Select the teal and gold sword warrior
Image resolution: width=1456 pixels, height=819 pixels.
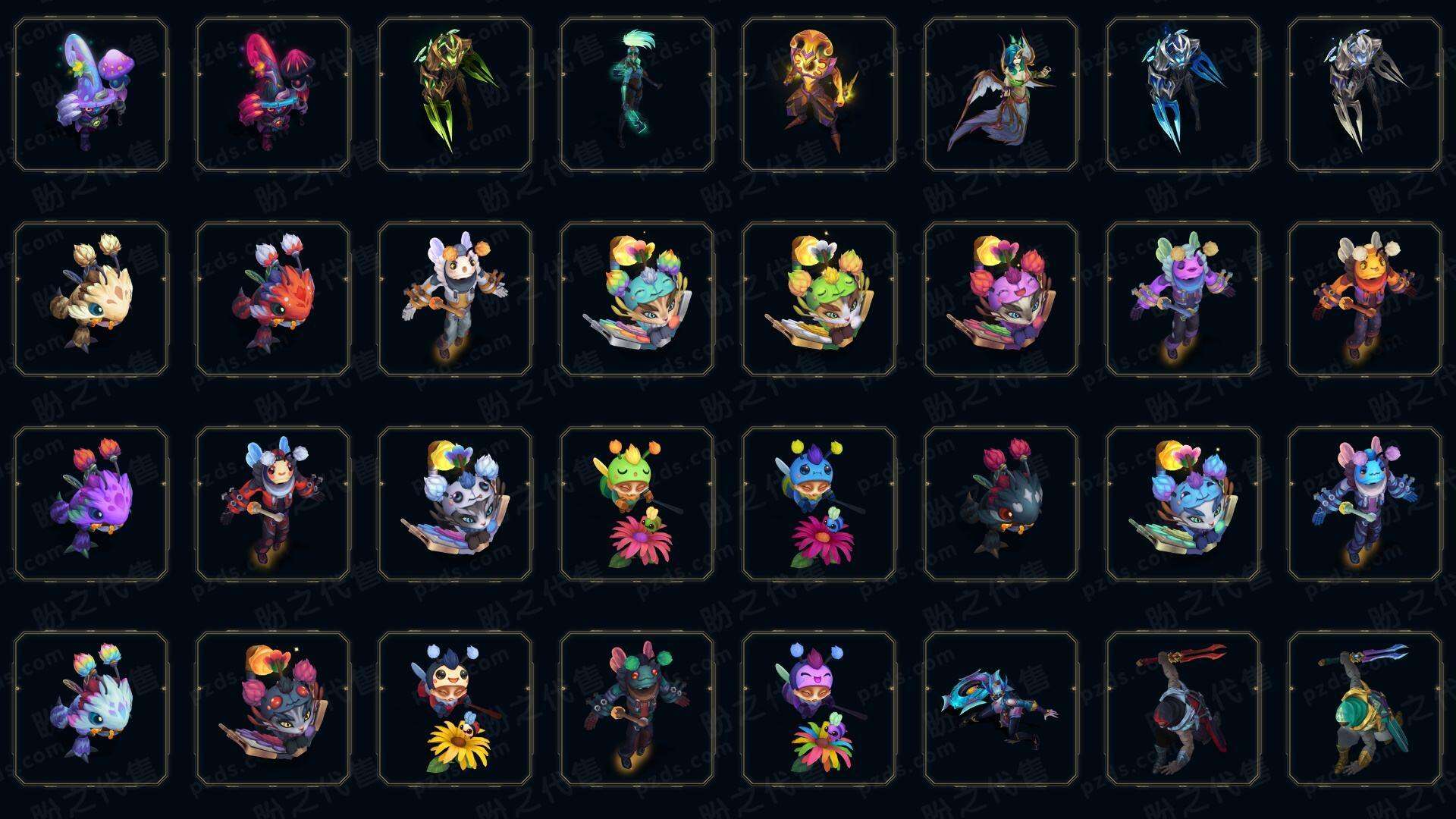1365,708
